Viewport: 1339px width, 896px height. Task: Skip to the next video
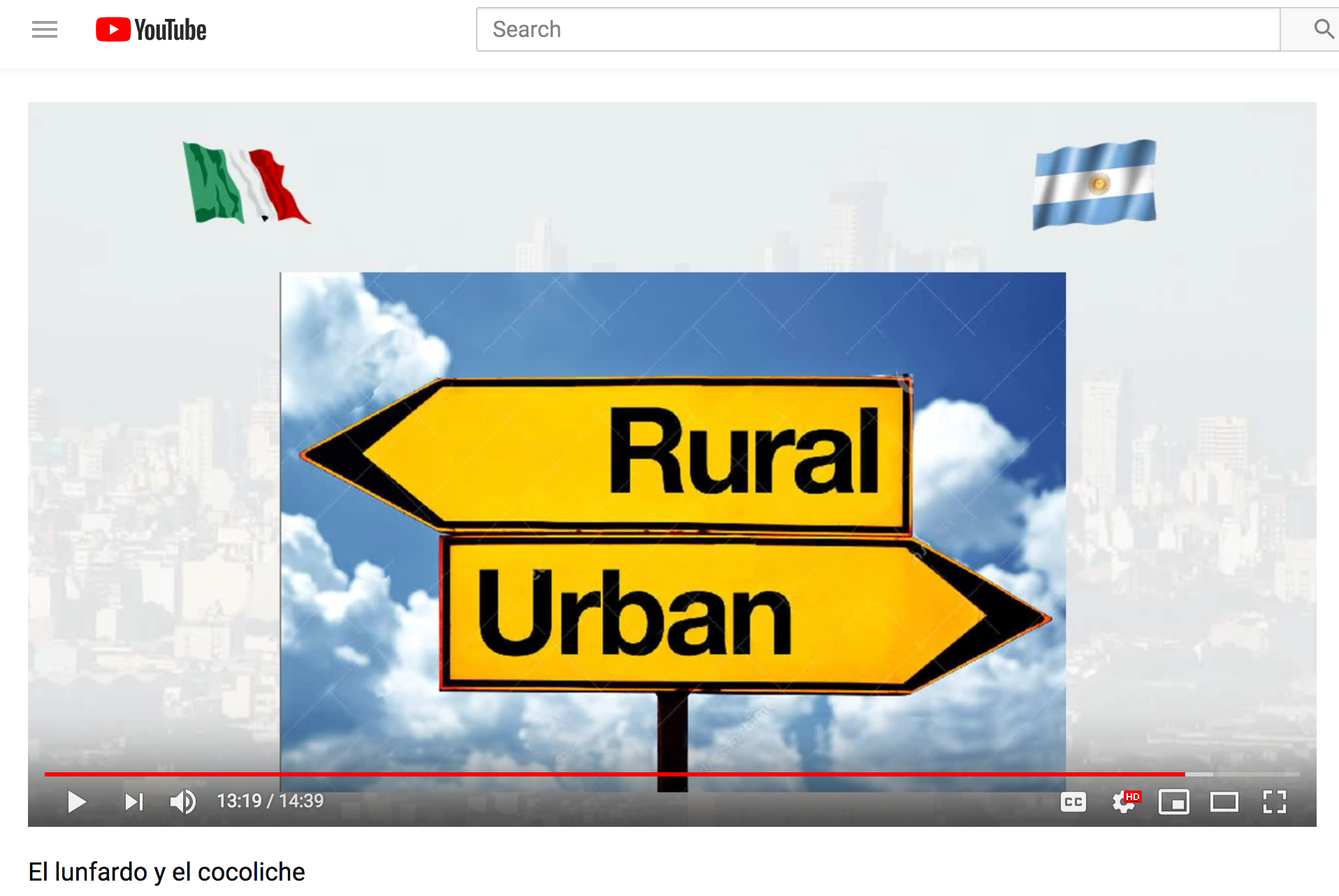tap(133, 802)
